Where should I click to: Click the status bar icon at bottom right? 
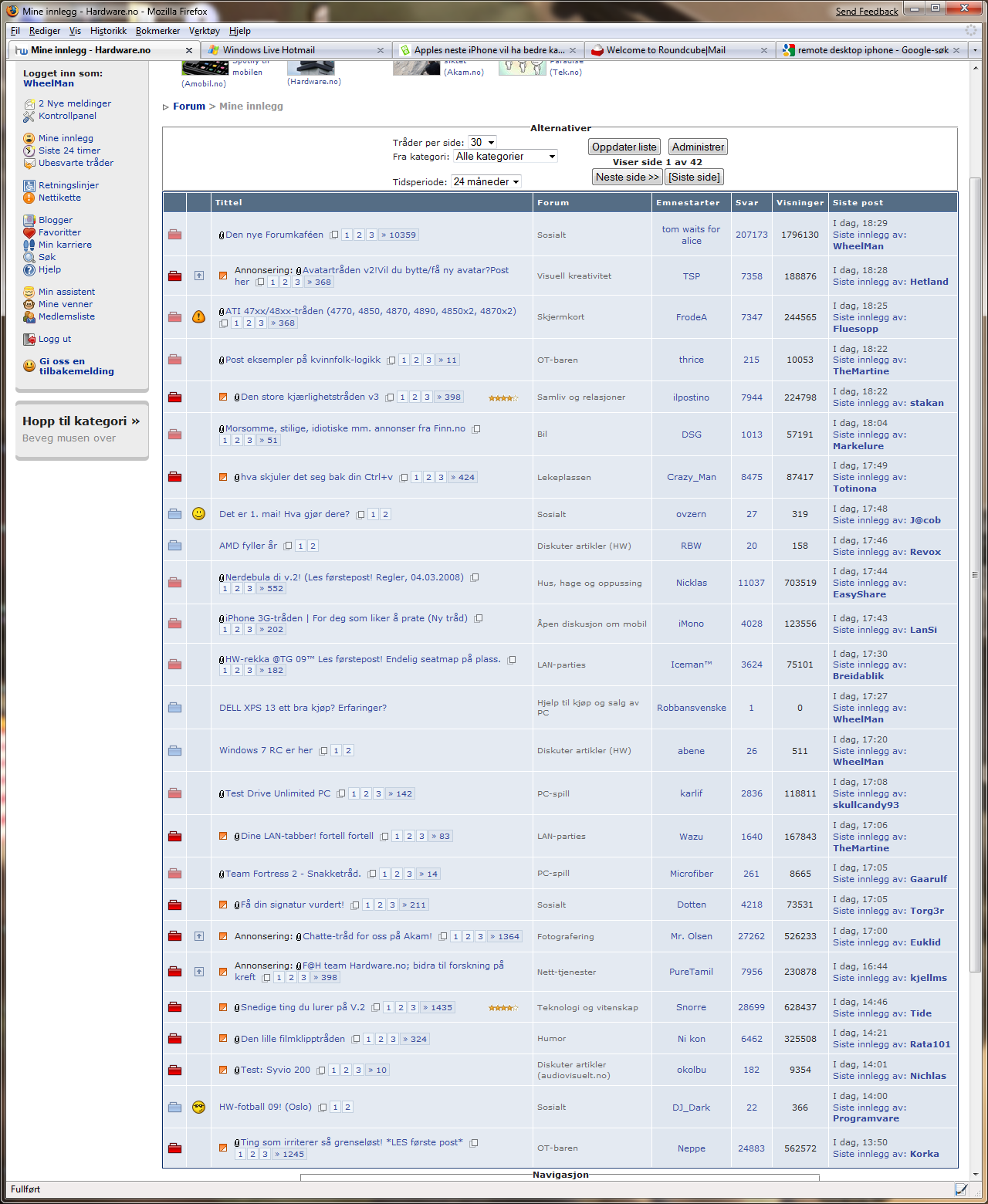point(962,1189)
